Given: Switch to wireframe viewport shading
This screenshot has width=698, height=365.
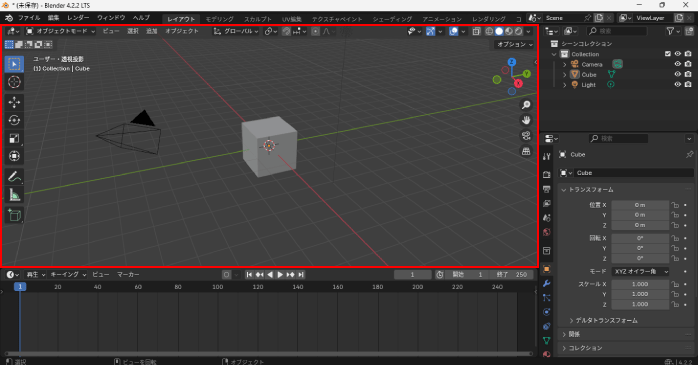Looking at the screenshot, I should 489,31.
